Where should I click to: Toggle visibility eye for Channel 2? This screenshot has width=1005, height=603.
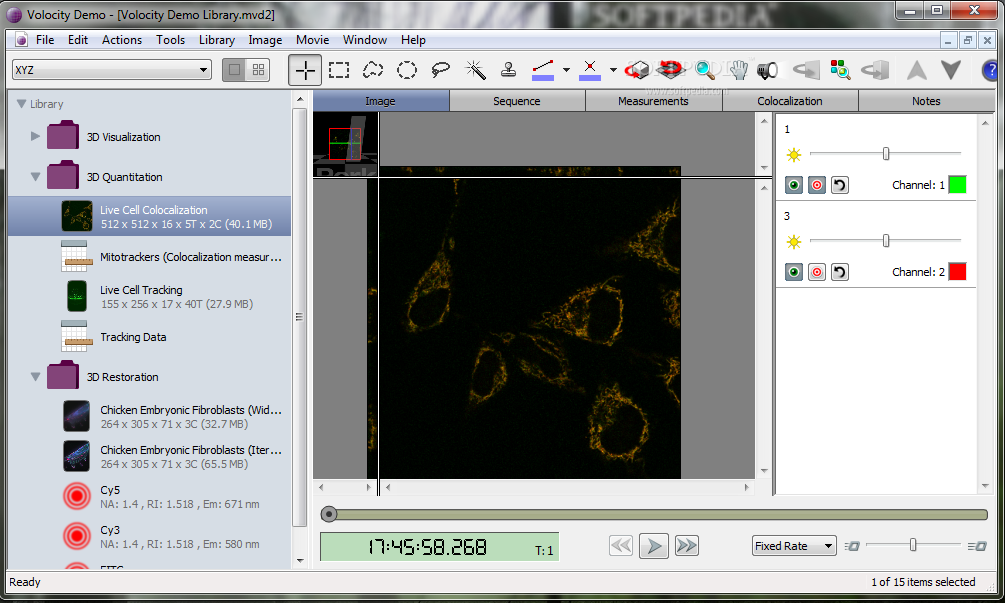793,272
